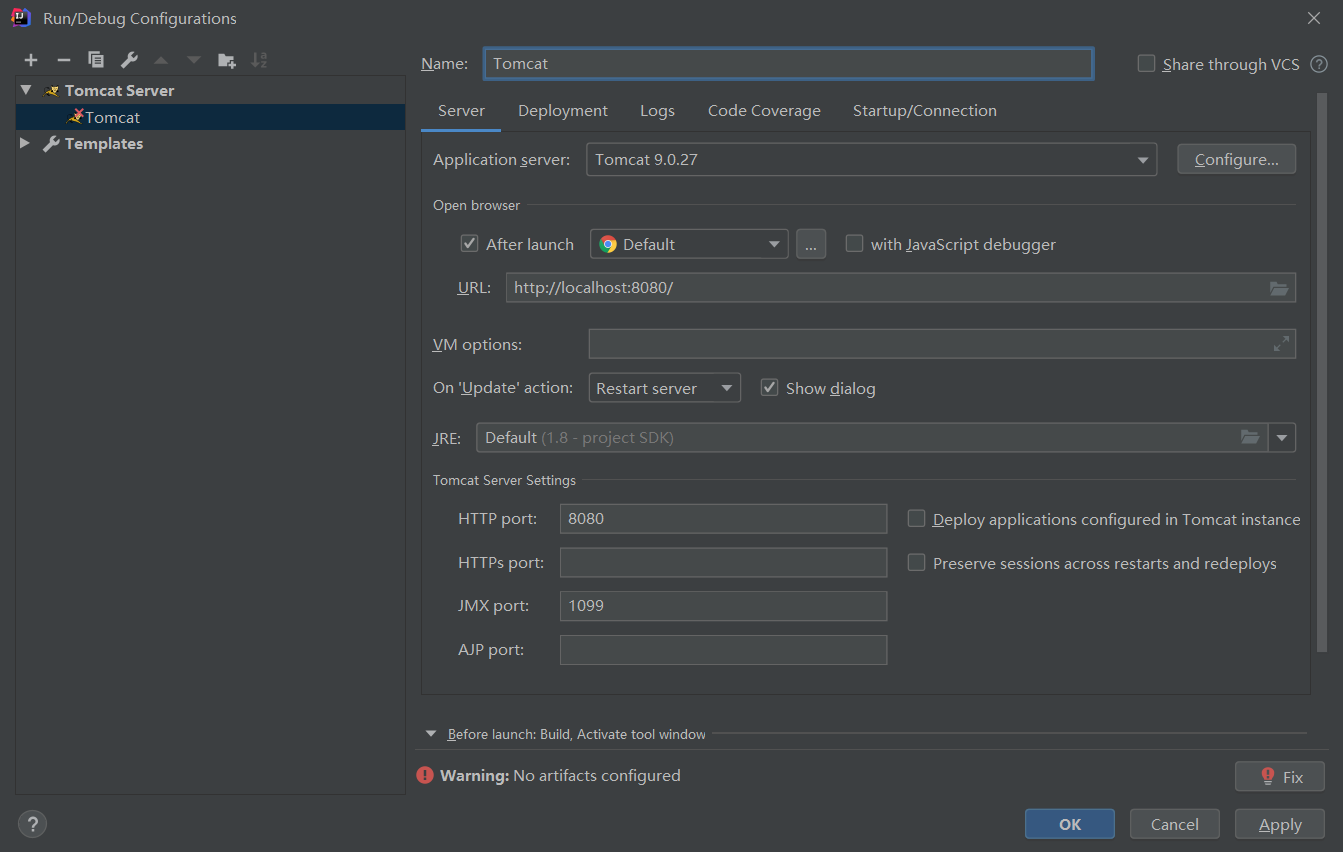Screen dimensions: 1343x852
Task: Click the URL input field
Action: click(901, 288)
